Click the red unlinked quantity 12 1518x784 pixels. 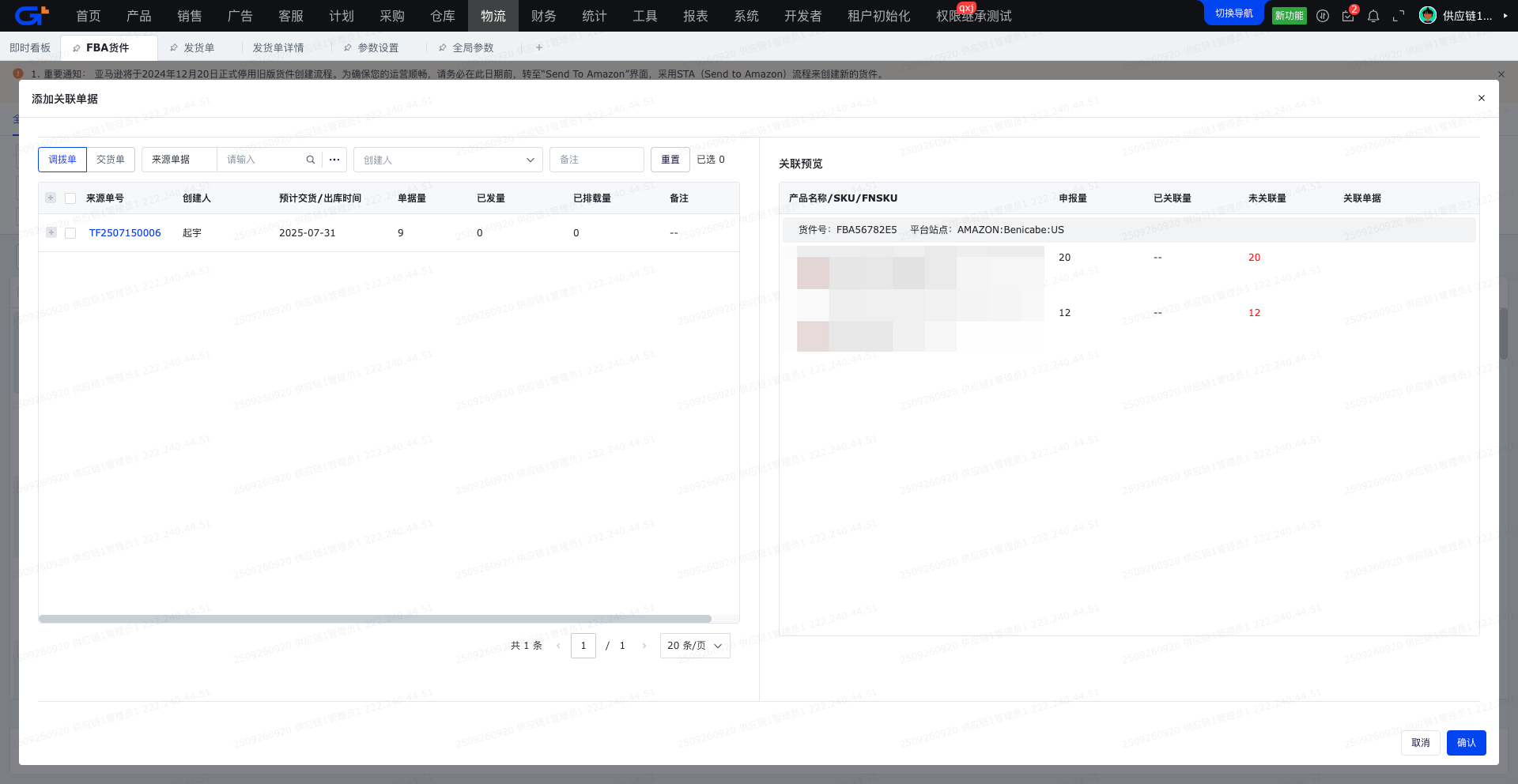click(x=1255, y=313)
